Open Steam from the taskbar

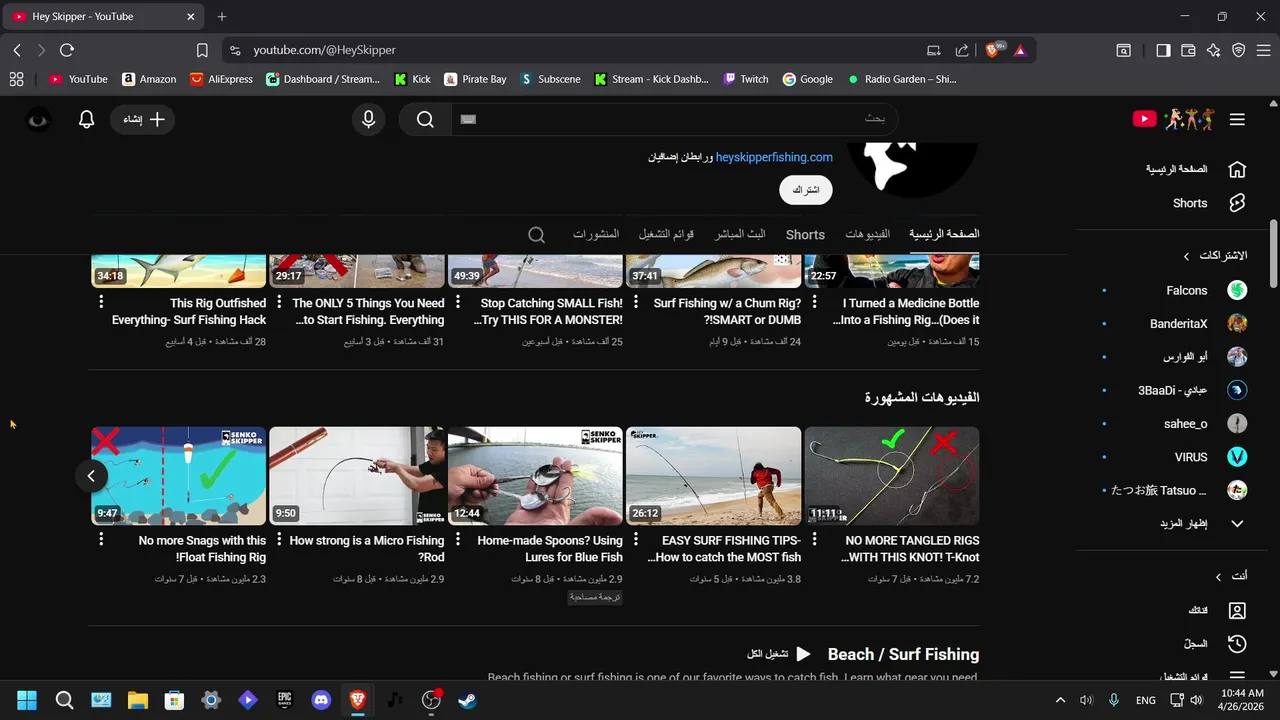point(467,700)
